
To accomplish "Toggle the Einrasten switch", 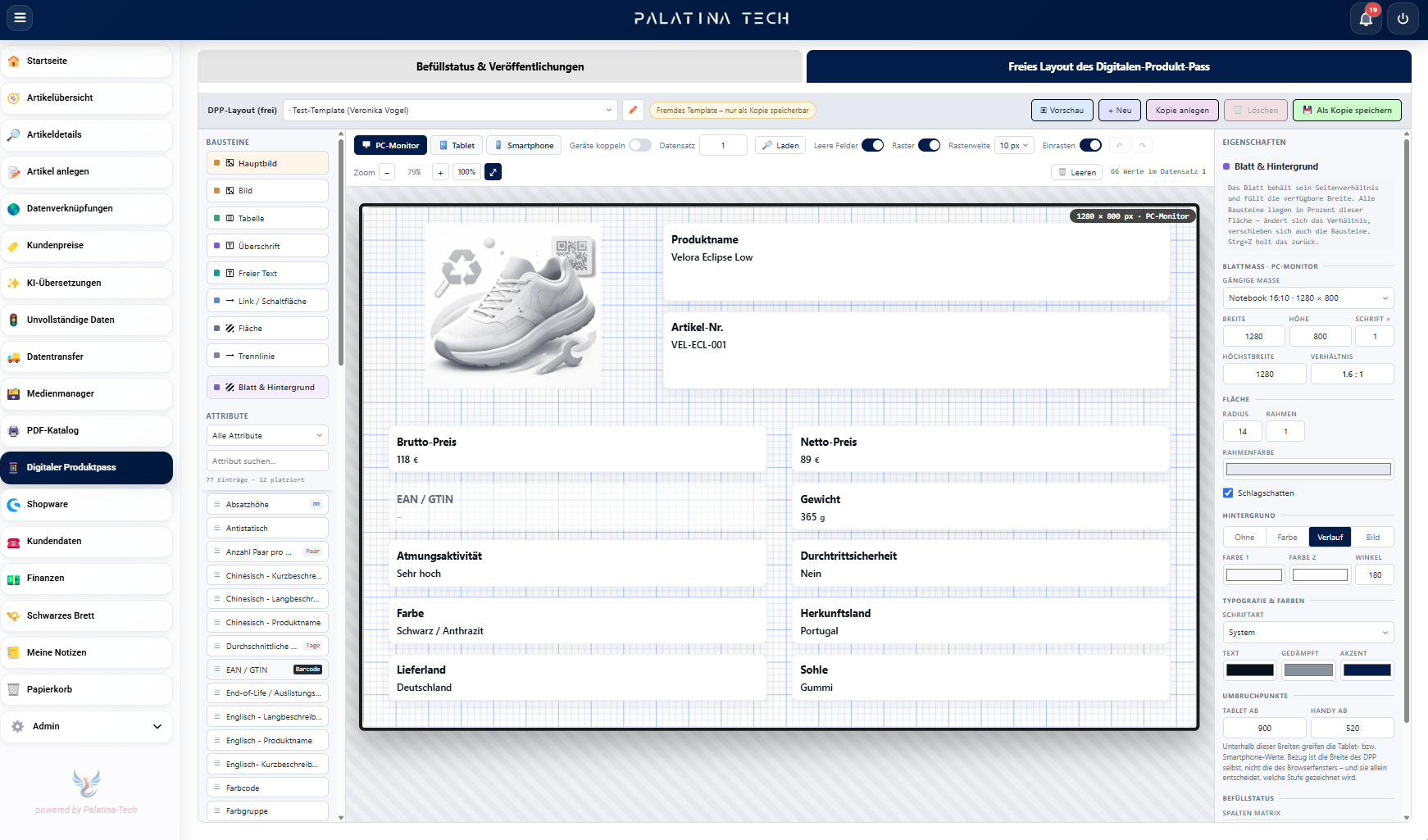I will [x=1090, y=145].
